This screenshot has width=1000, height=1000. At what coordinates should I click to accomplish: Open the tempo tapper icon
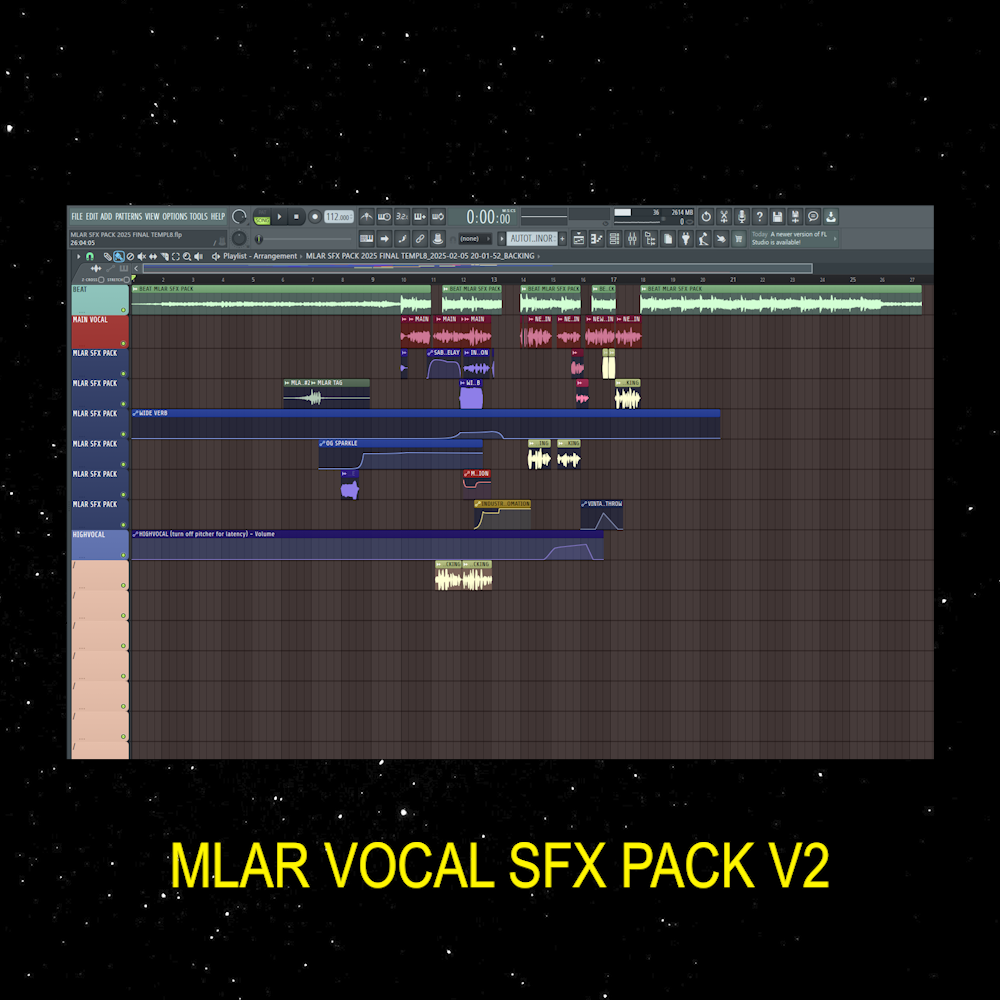tap(703, 239)
